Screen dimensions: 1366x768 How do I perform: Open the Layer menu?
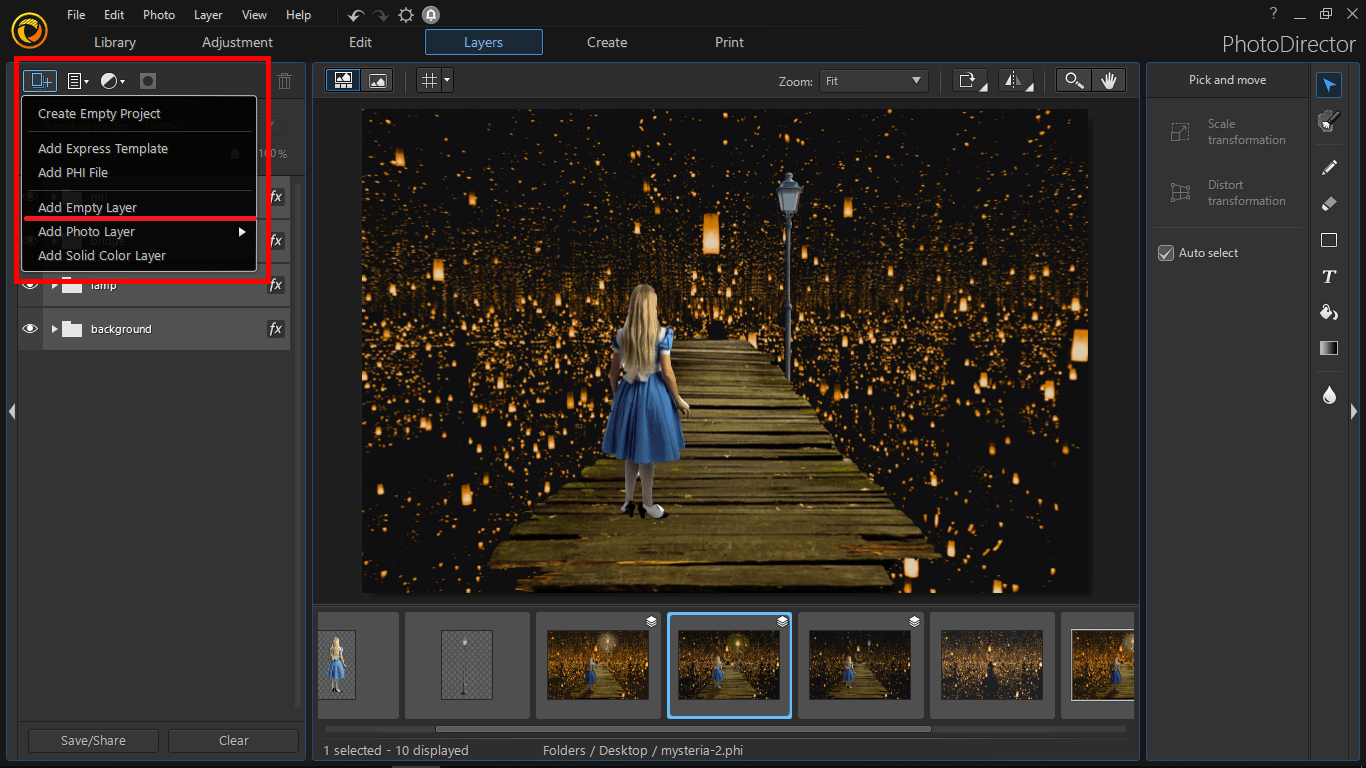[208, 15]
